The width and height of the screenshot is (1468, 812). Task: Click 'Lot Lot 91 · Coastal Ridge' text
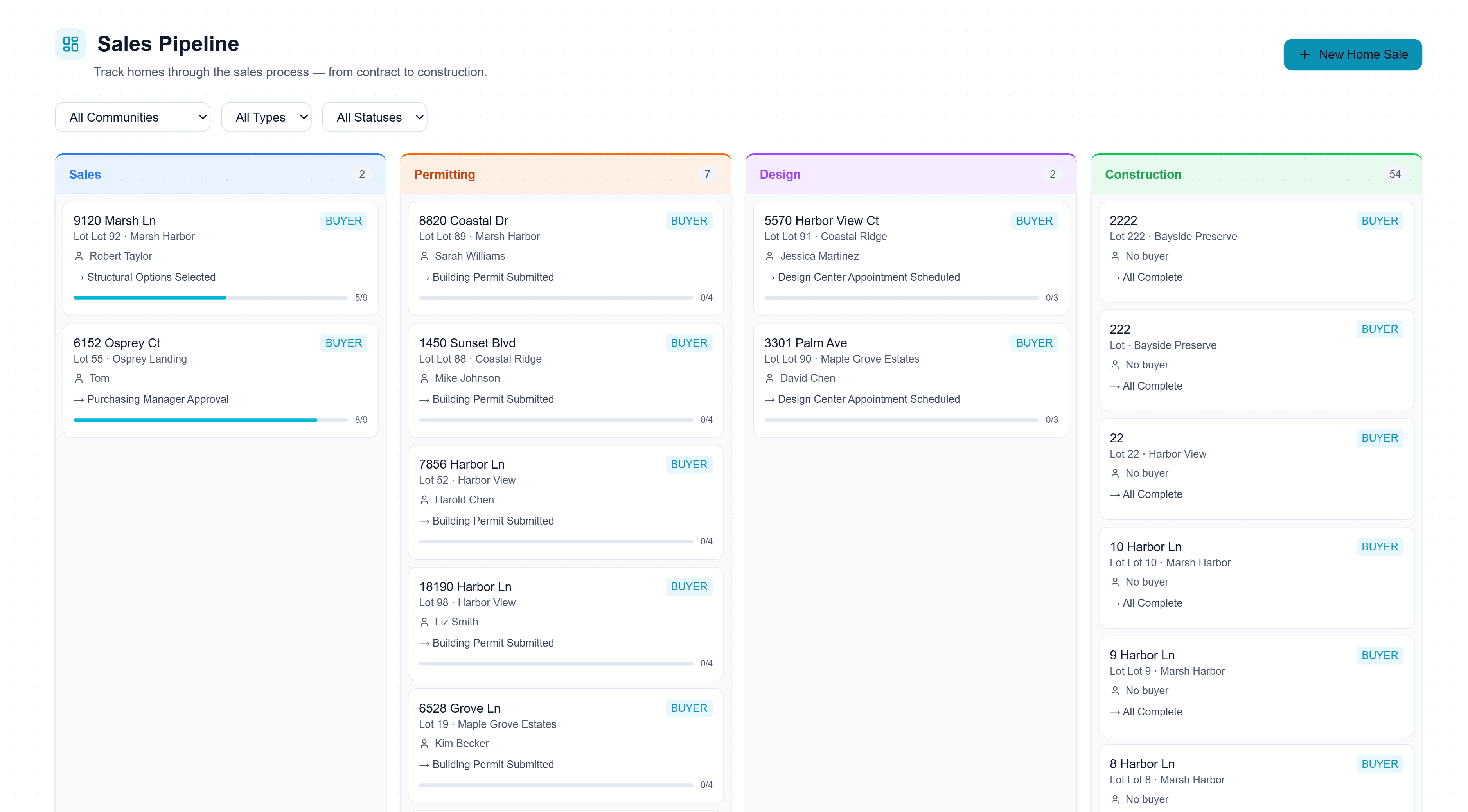(x=825, y=237)
